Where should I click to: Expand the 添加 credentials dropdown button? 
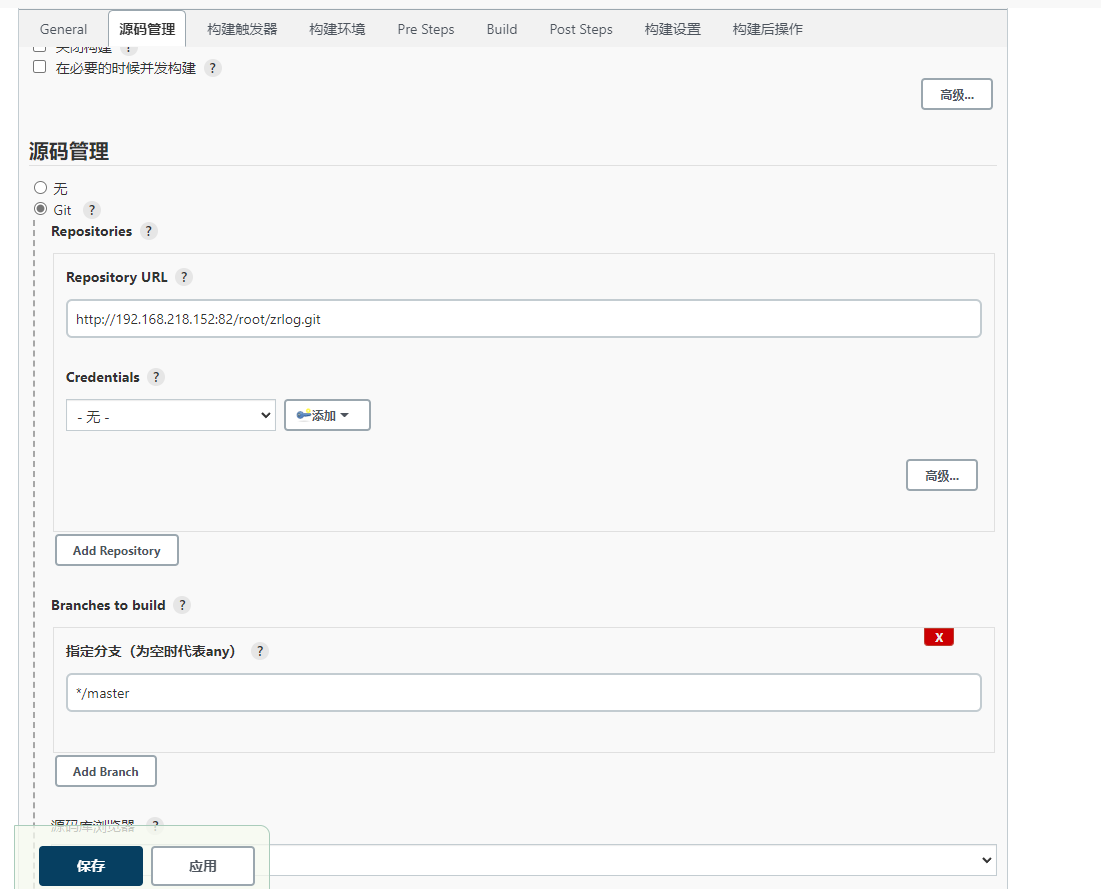pyautogui.click(x=327, y=415)
